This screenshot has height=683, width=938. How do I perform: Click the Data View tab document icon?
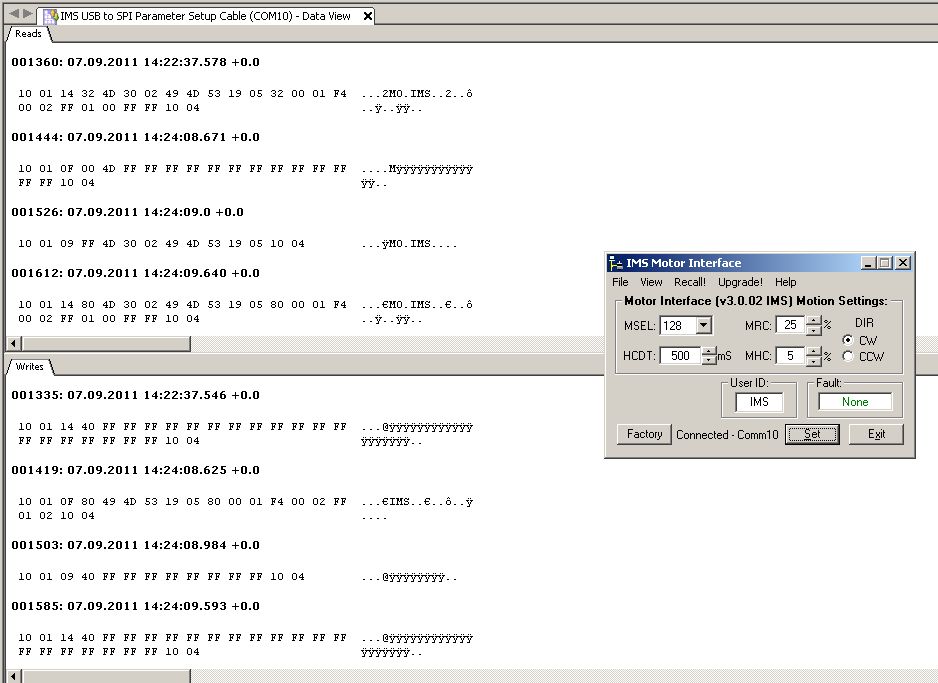click(x=51, y=17)
